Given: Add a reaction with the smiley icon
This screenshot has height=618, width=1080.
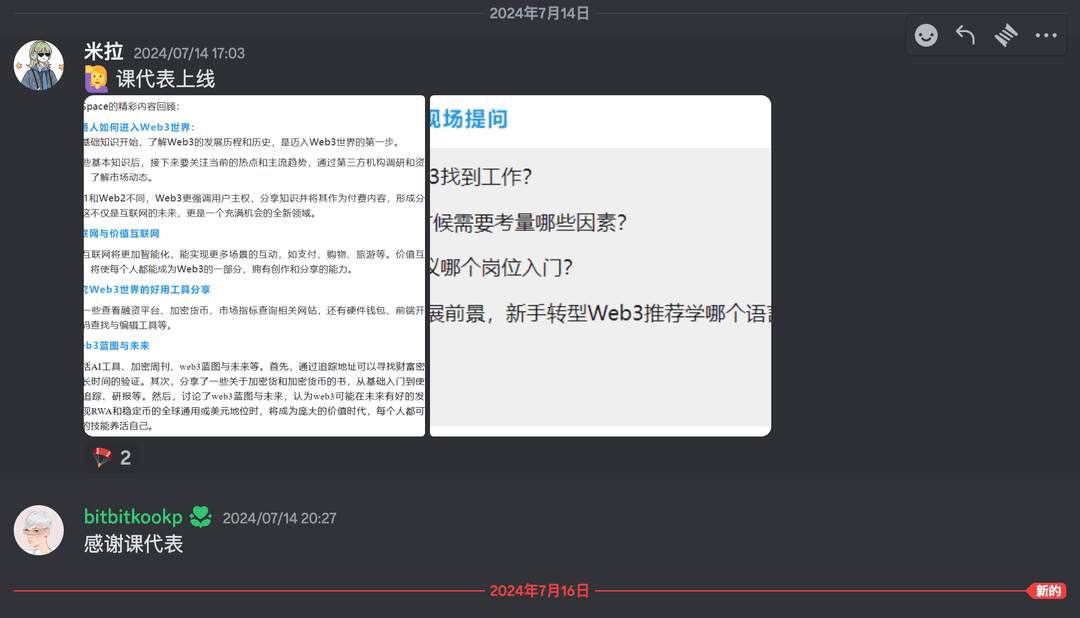Looking at the screenshot, I should (x=927, y=36).
